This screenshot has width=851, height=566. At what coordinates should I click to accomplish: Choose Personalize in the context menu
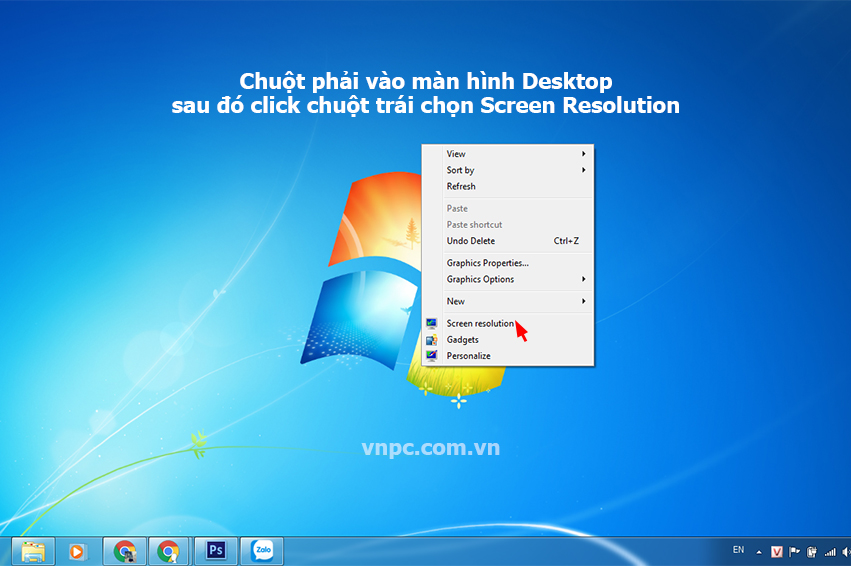coord(508,356)
